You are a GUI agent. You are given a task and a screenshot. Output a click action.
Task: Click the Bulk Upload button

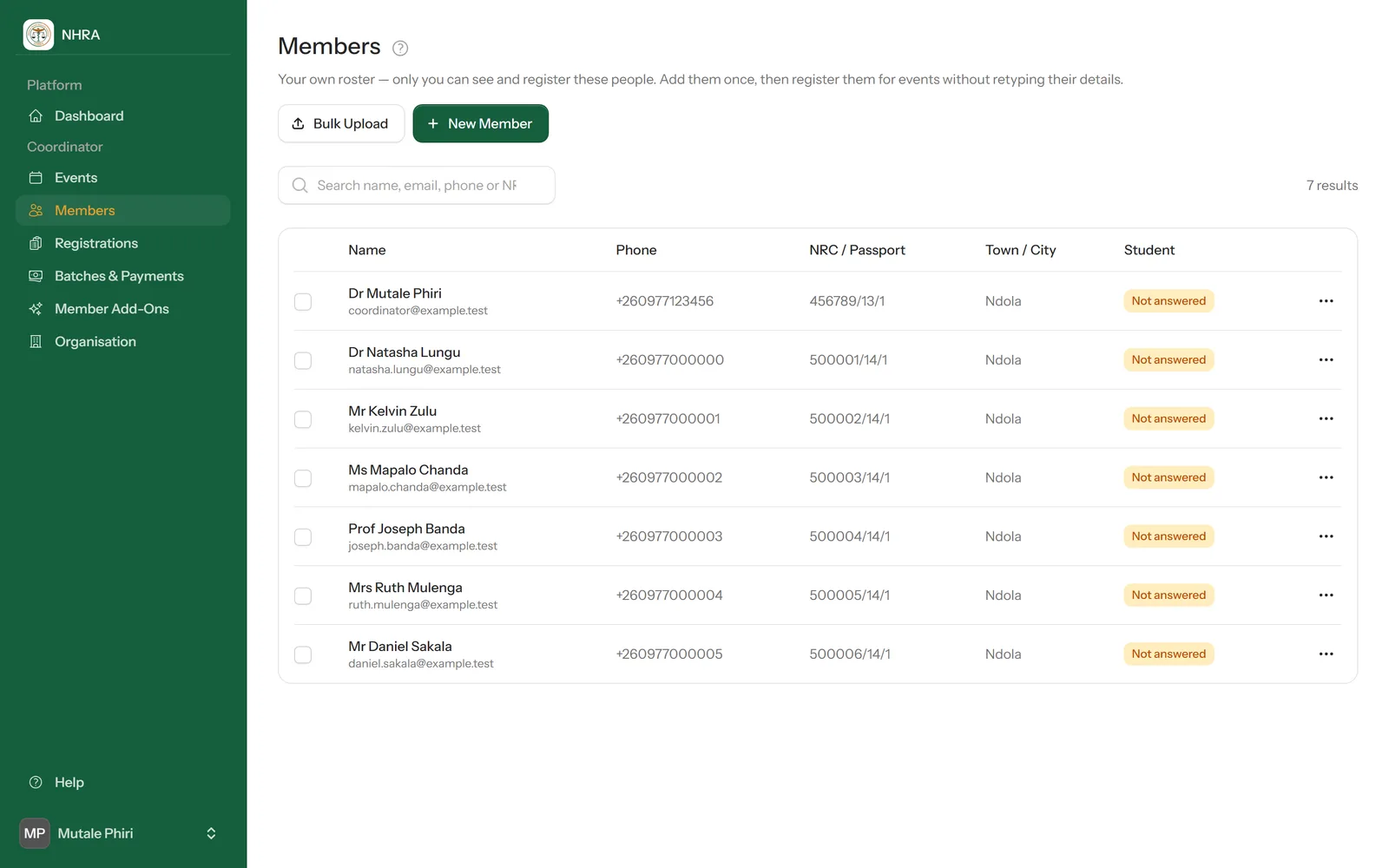(x=341, y=123)
